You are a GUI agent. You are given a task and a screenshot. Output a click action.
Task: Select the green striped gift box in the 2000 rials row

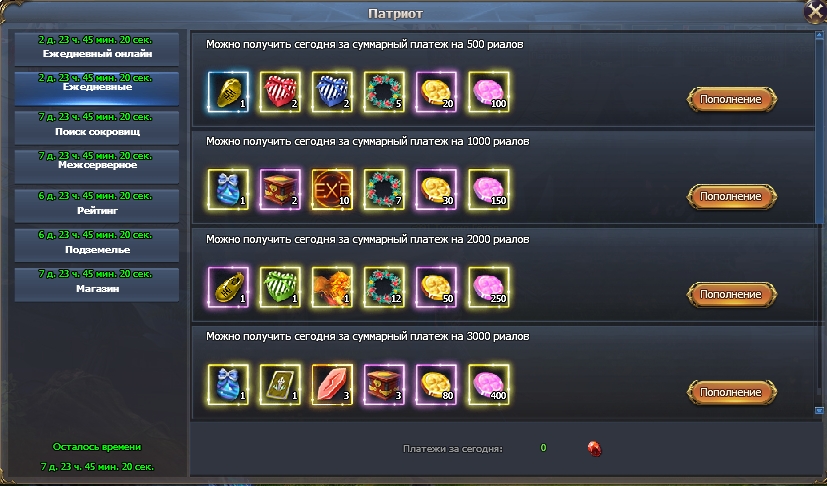pos(280,287)
